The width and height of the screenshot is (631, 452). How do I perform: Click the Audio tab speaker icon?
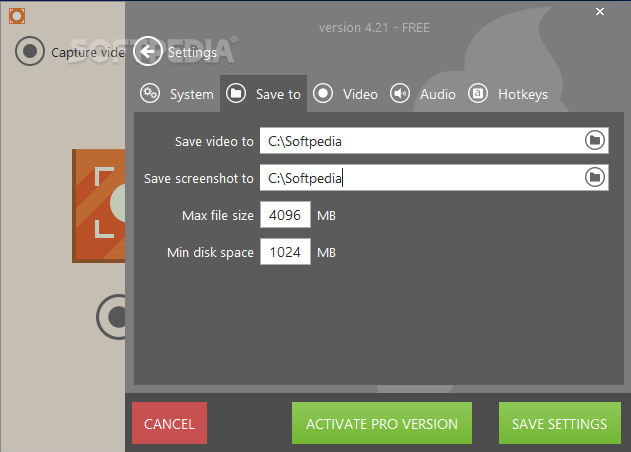pos(400,94)
